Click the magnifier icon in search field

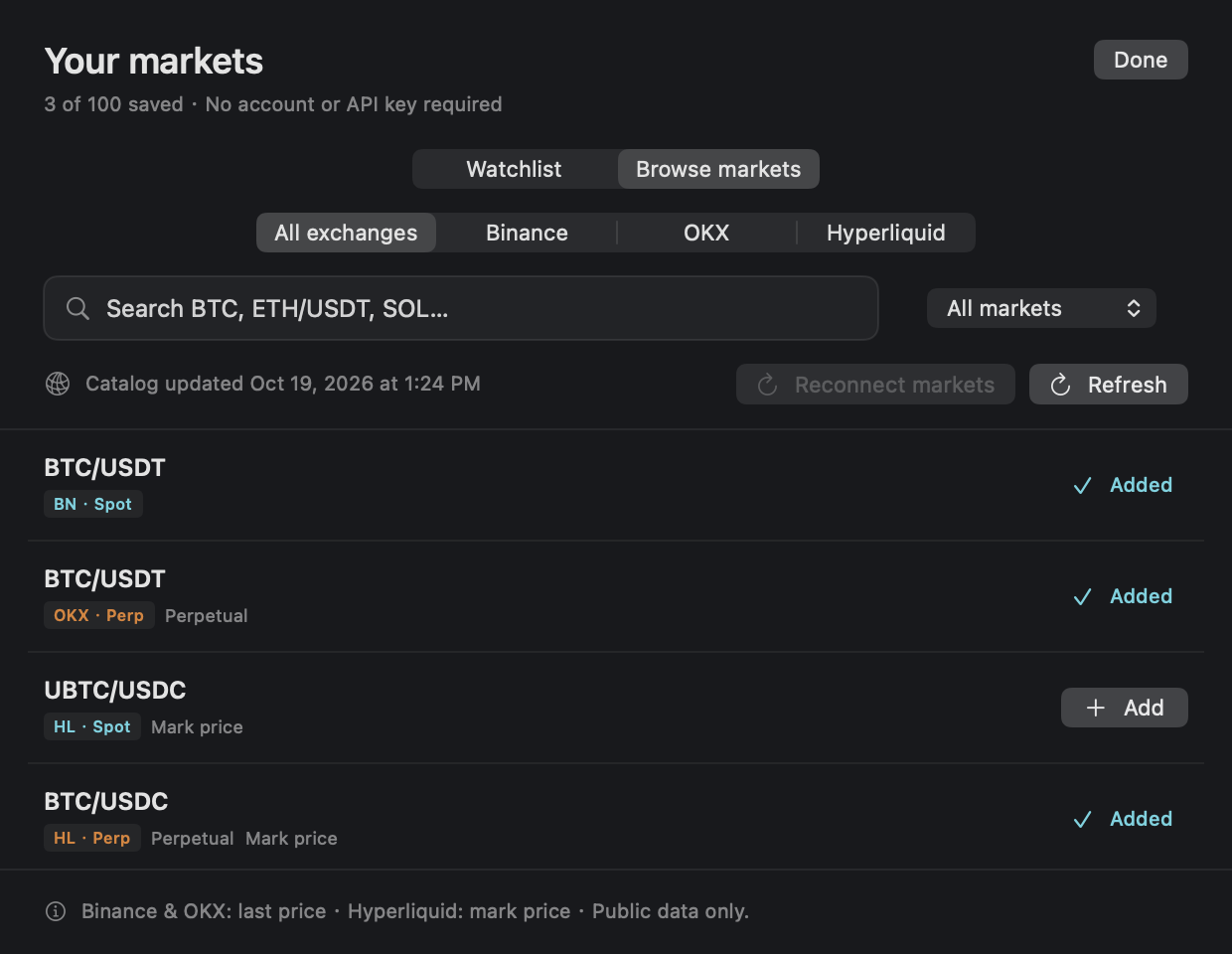(x=77, y=308)
